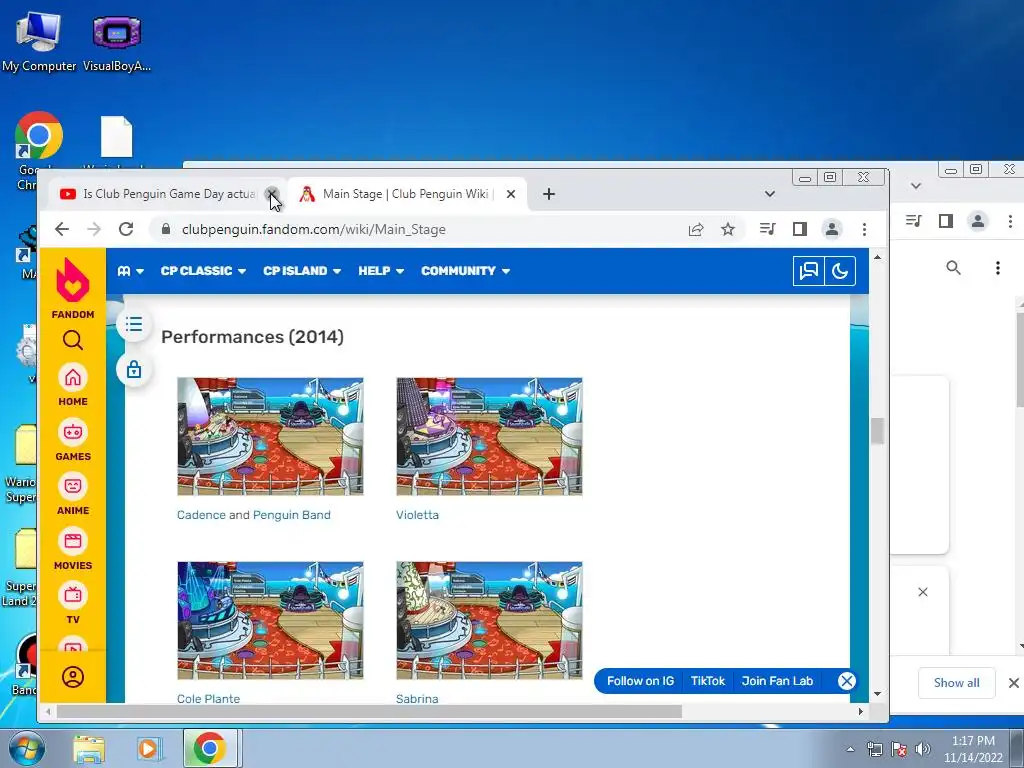Open Chrome three-dot menu
The width and height of the screenshot is (1024, 768).
[x=864, y=229]
